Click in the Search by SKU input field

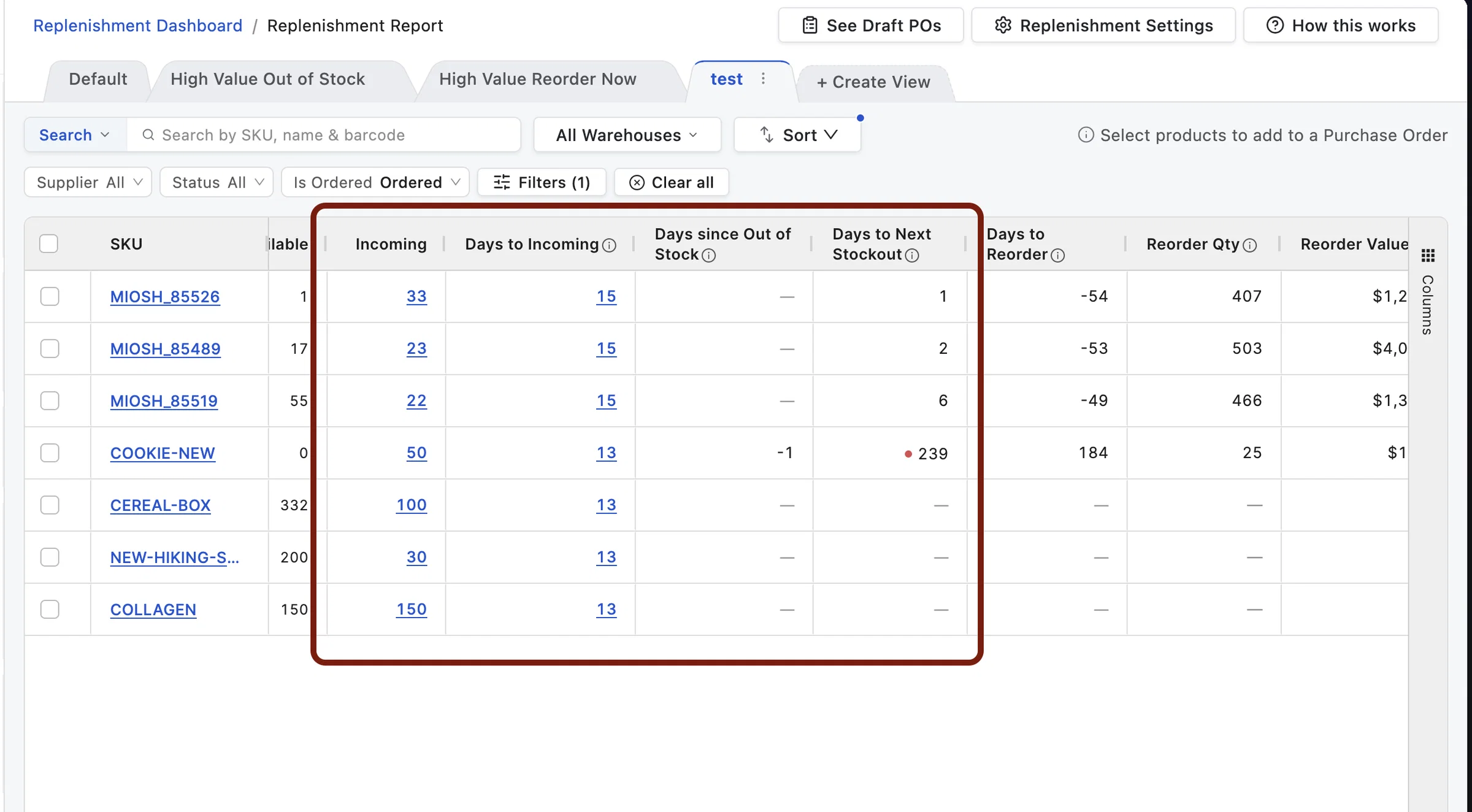(x=324, y=135)
